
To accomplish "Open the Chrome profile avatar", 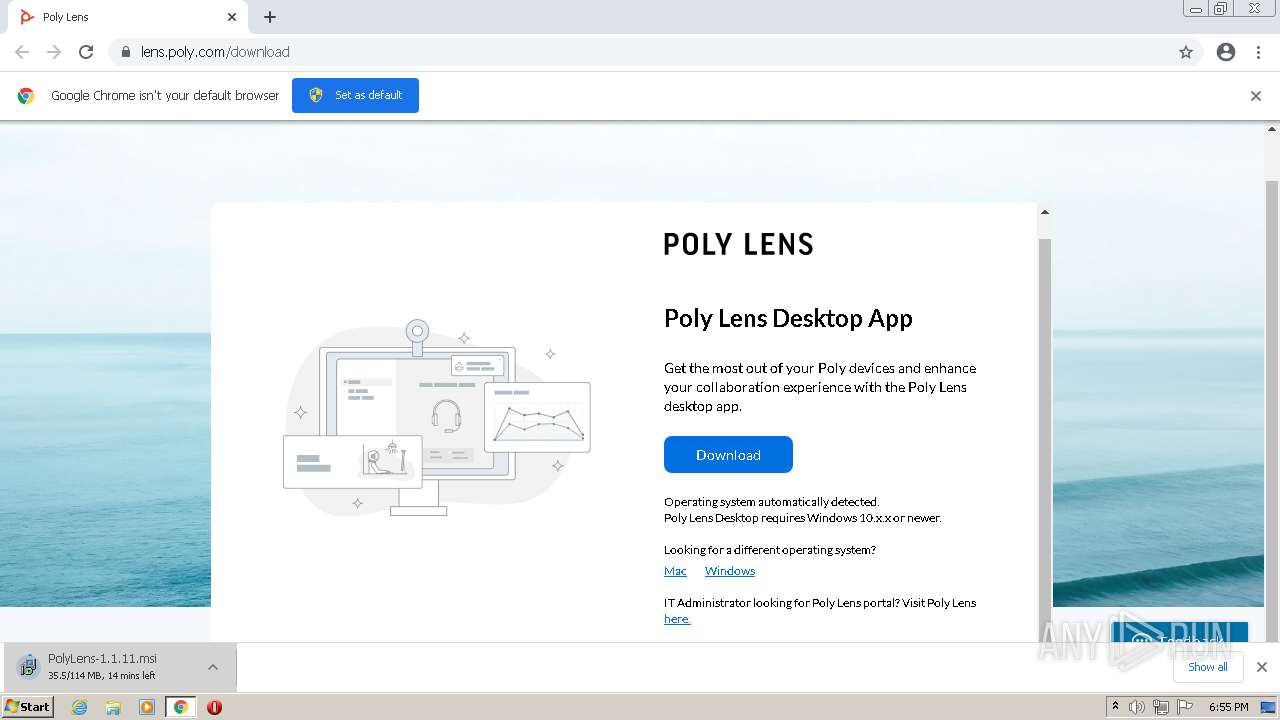I will pyautogui.click(x=1226, y=52).
